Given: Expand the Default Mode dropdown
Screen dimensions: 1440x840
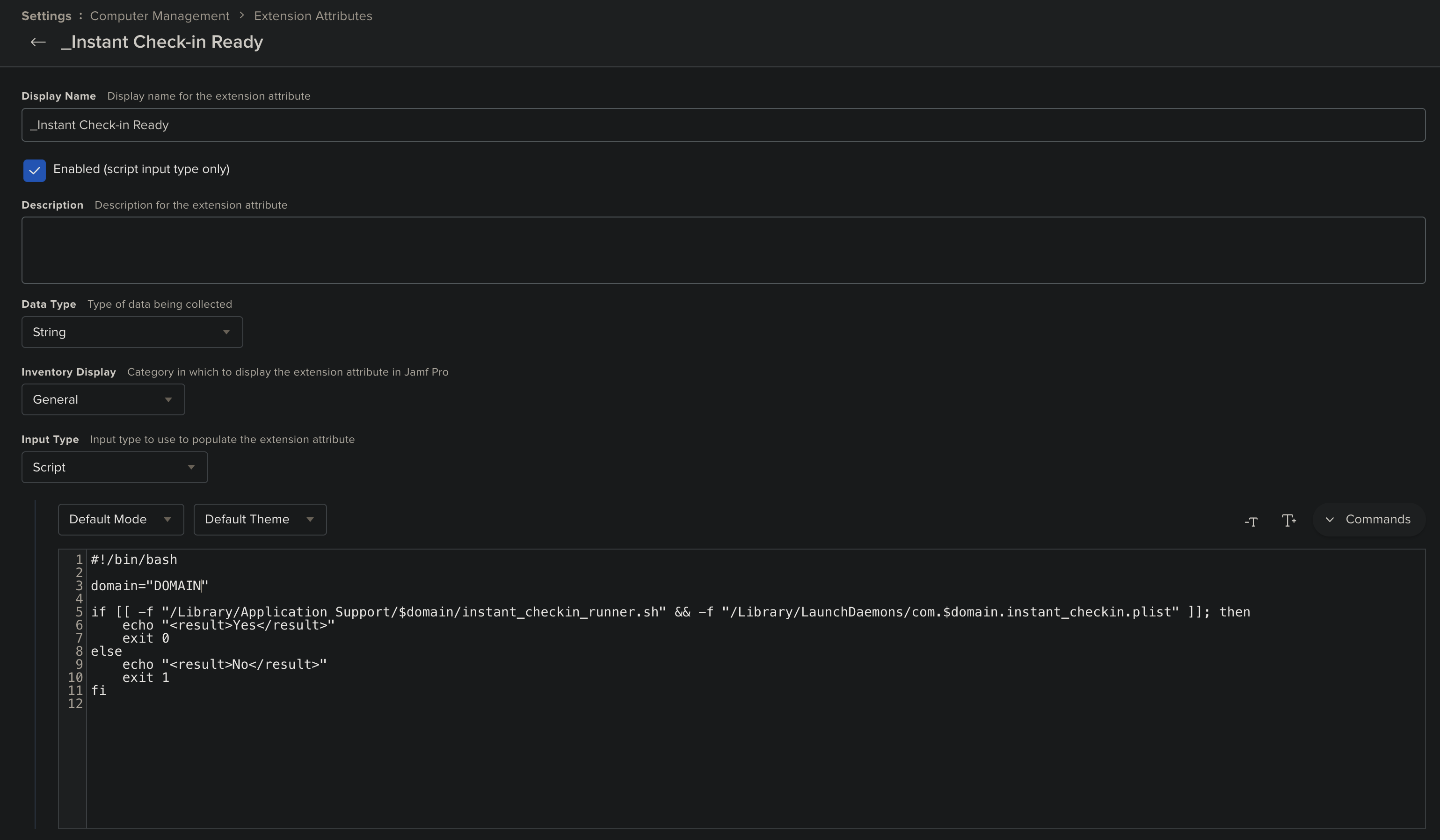Looking at the screenshot, I should (121, 520).
